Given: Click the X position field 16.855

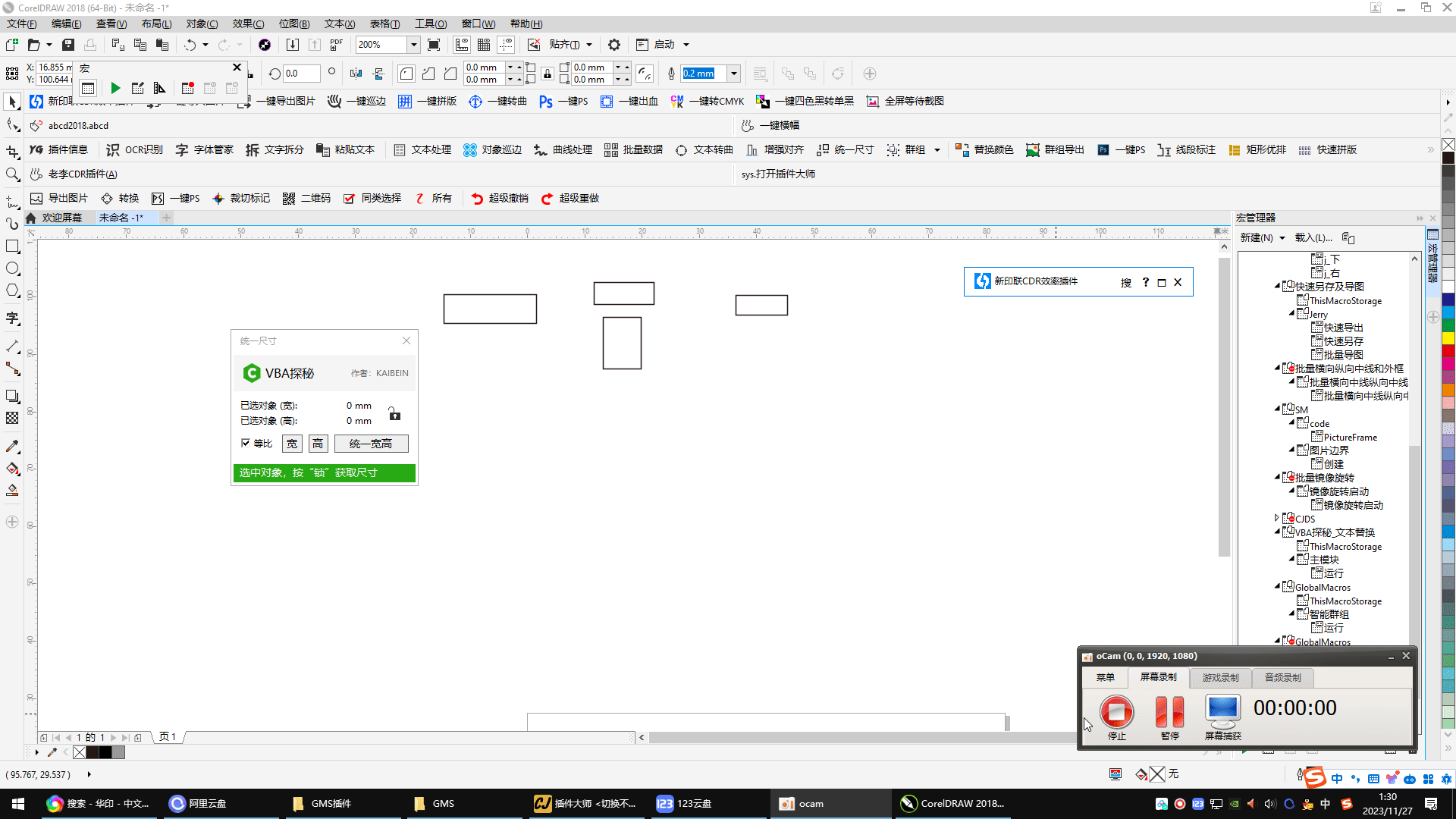Looking at the screenshot, I should [55, 67].
